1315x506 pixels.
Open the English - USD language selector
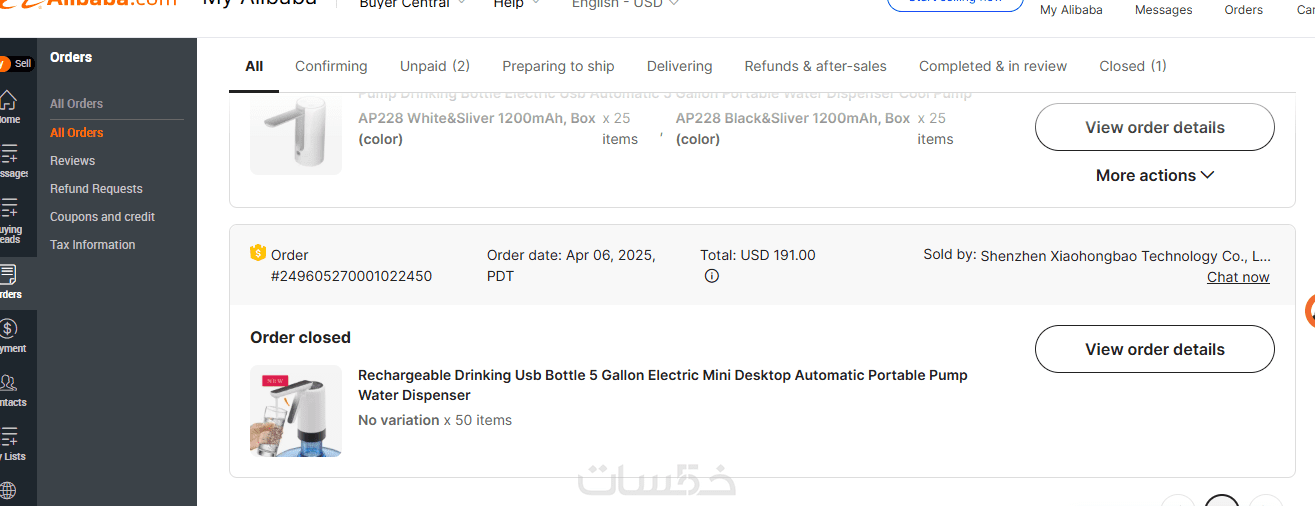(625, 4)
